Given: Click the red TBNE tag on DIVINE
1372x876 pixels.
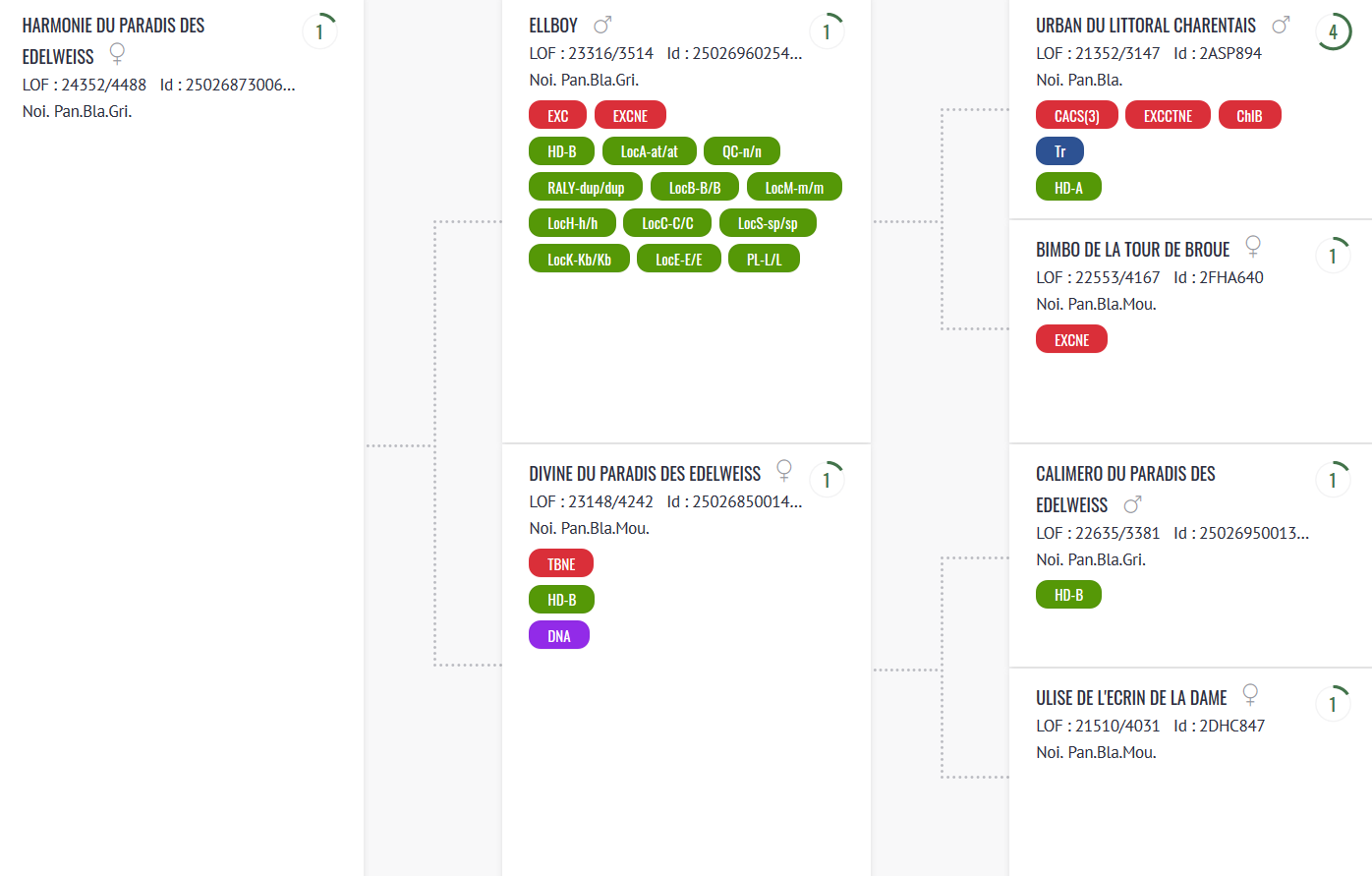Looking at the screenshot, I should tap(561, 563).
